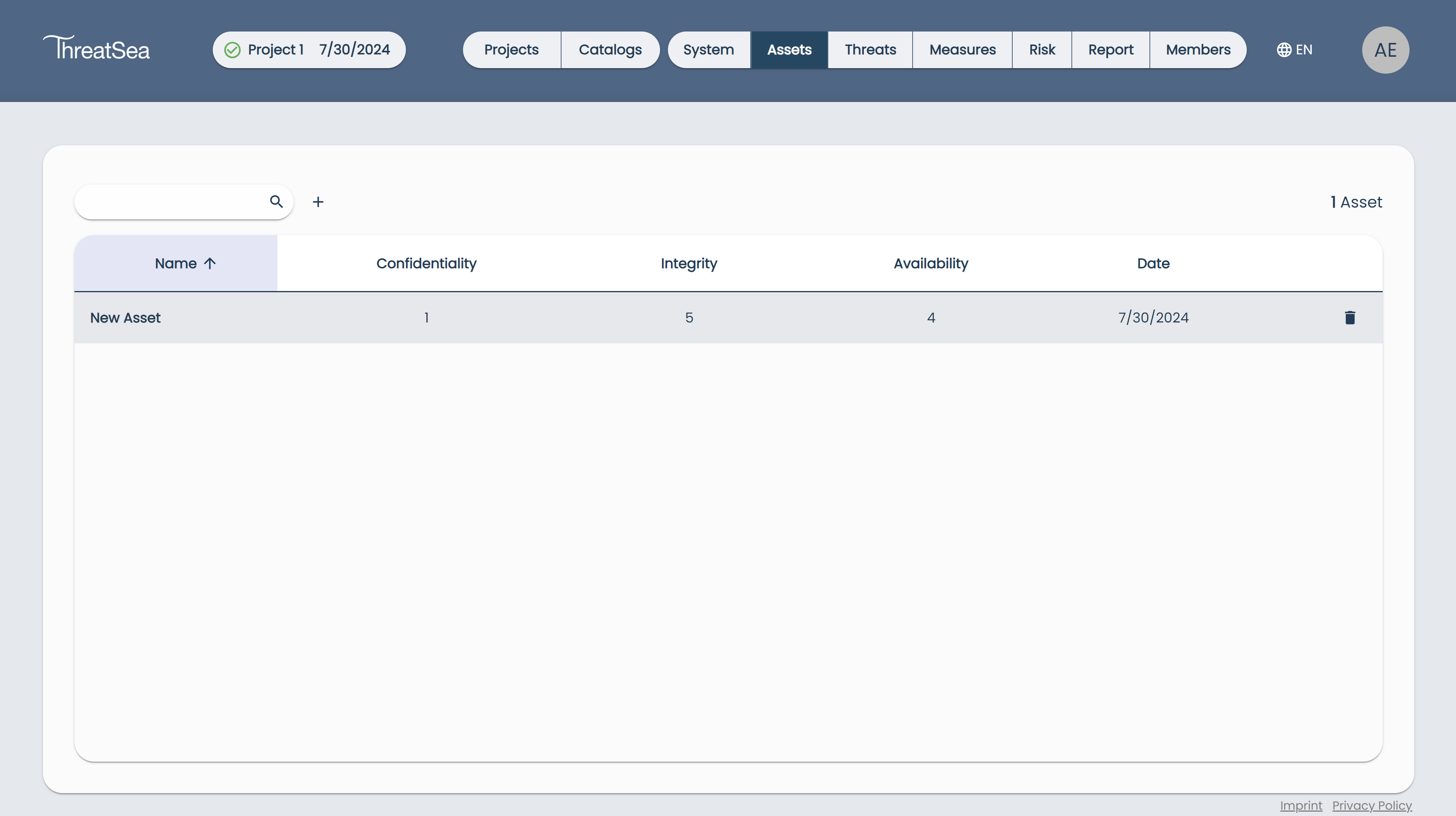The width and height of the screenshot is (1456, 816).
Task: Click the checkmark icon next to Project 1
Action: point(232,50)
